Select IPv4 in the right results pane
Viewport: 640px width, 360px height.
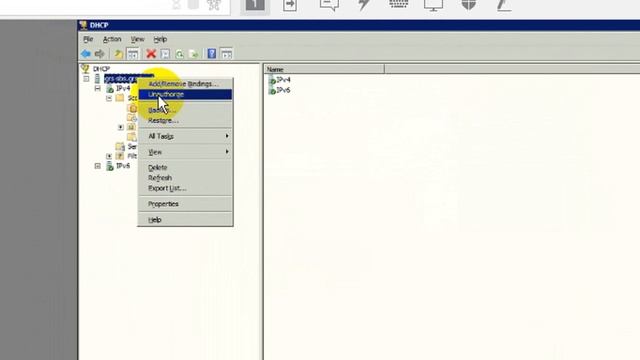tap(283, 80)
